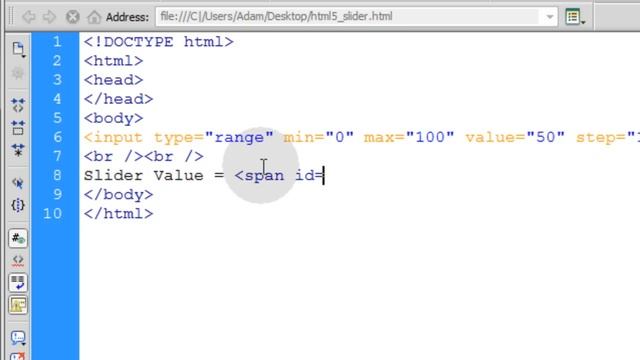Toggle line numbers display
The image size is (640, 360).
pos(18,238)
